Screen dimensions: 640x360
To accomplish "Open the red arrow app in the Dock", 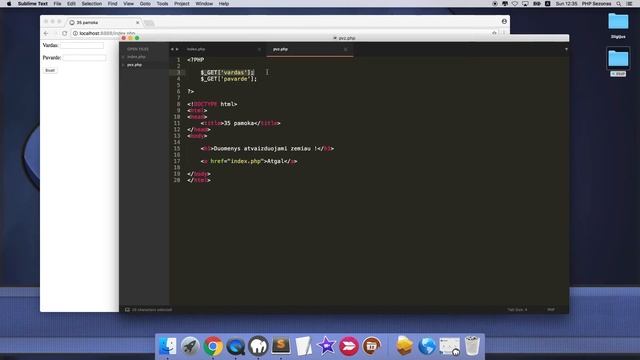I will click(x=349, y=346).
